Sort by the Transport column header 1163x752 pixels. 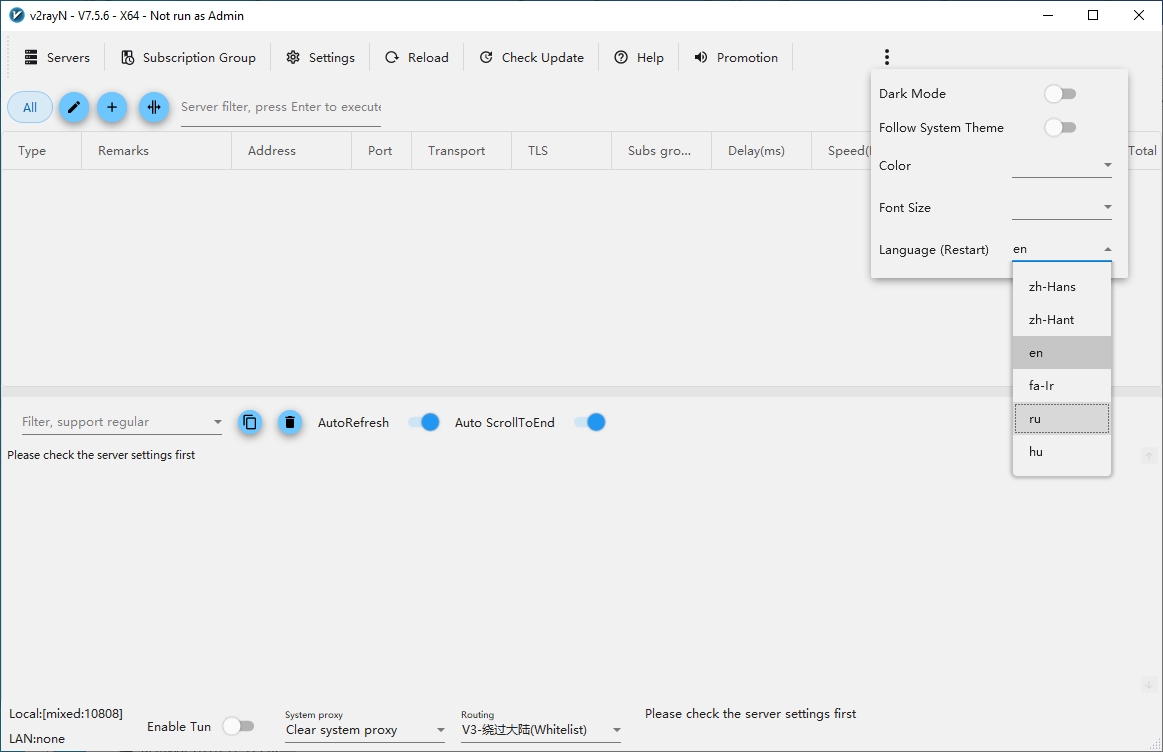(461, 151)
